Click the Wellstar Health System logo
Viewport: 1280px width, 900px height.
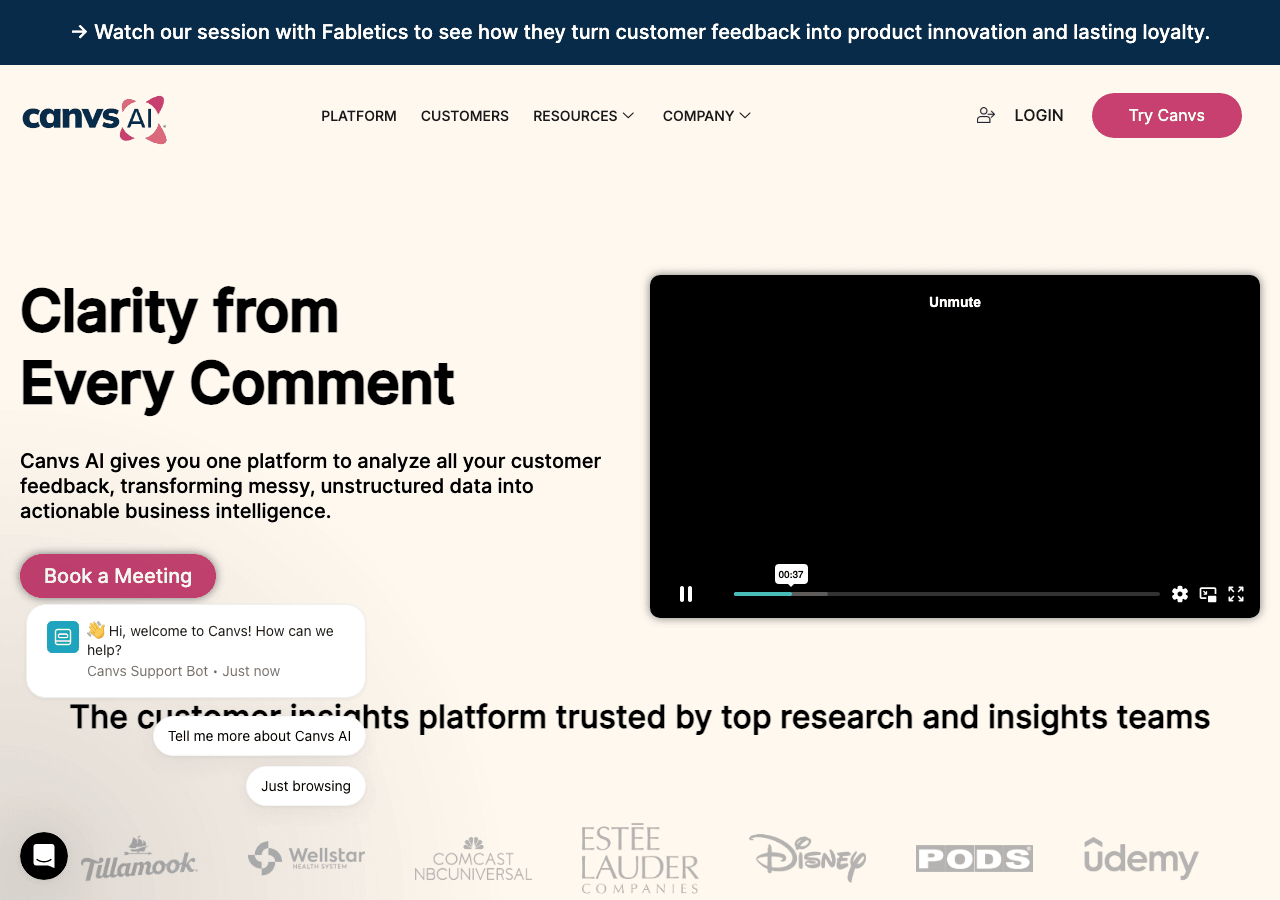coord(306,858)
